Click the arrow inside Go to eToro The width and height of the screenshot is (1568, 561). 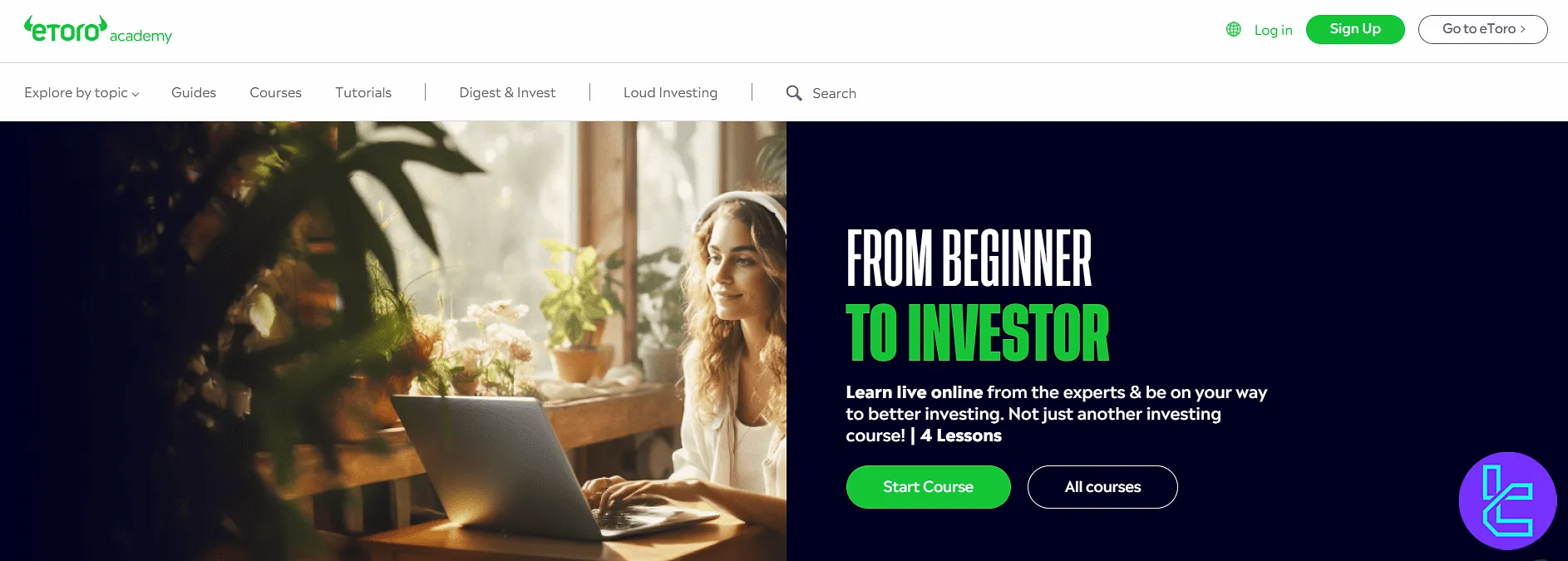coord(1523,29)
